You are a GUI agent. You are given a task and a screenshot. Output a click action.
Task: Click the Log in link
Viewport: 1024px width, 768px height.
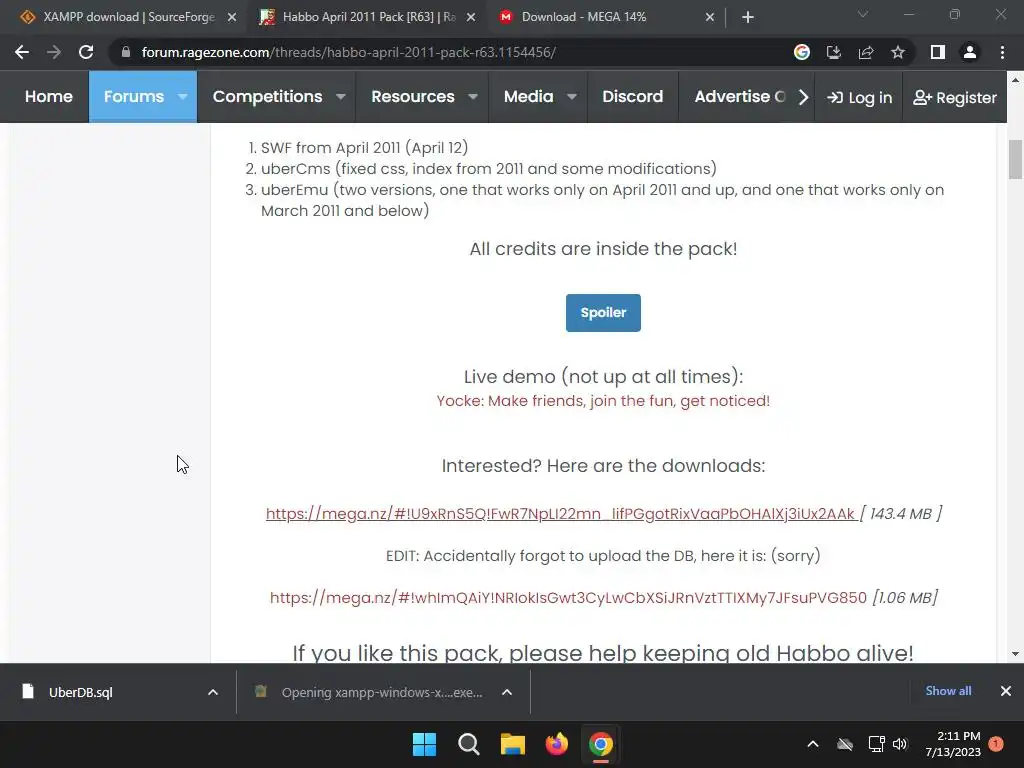click(859, 97)
